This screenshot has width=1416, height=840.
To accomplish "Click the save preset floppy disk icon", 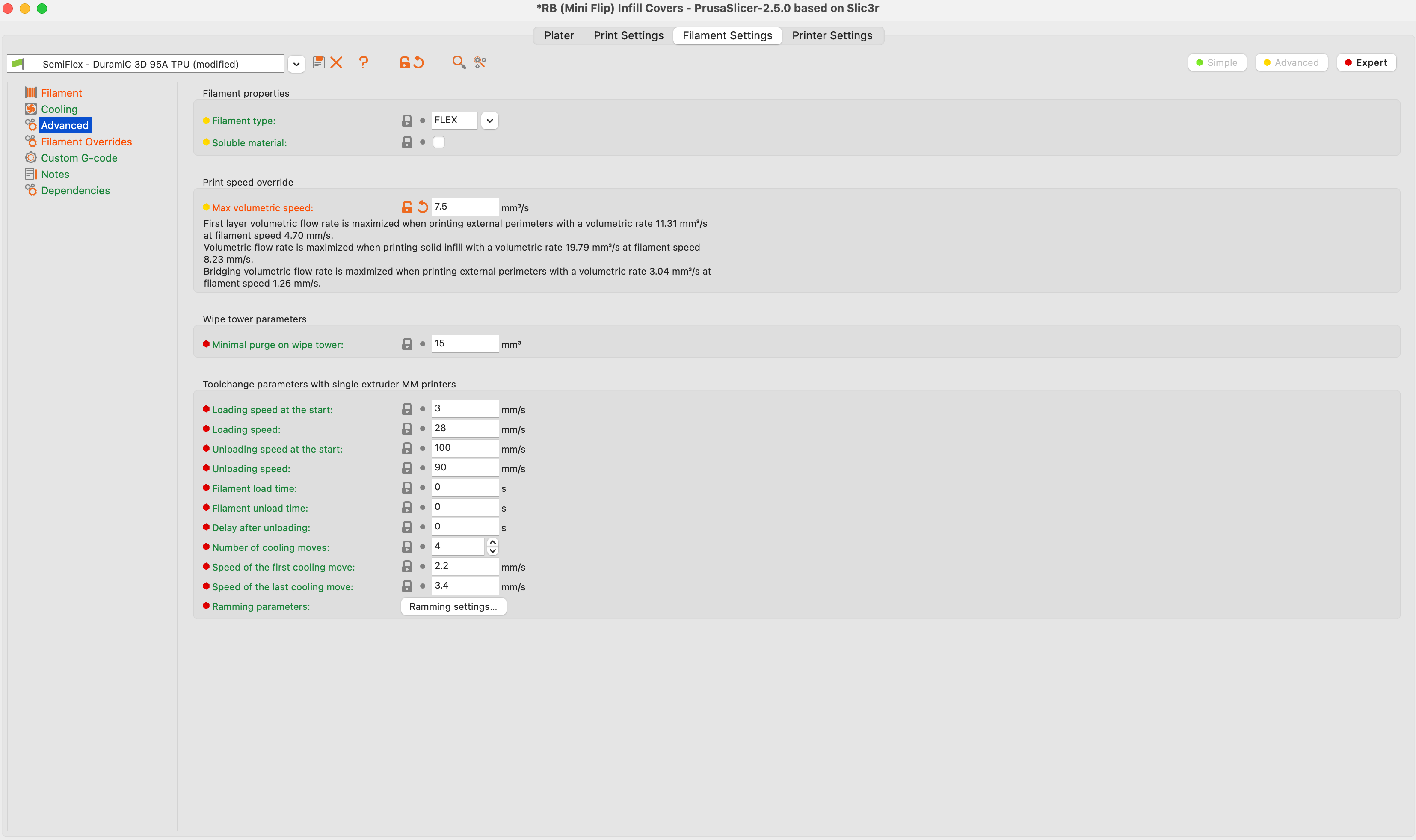I will [x=319, y=63].
